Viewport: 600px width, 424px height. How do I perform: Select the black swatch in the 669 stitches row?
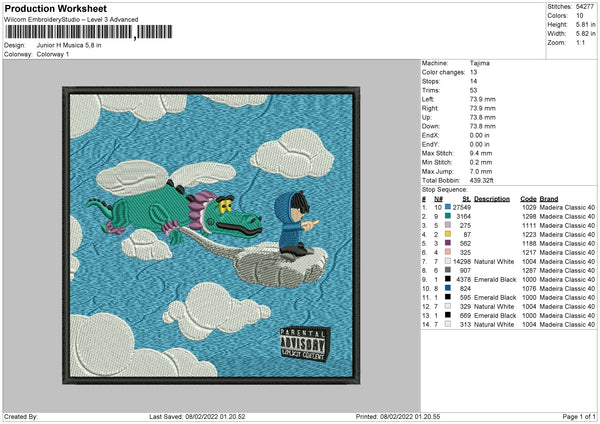tap(448, 315)
